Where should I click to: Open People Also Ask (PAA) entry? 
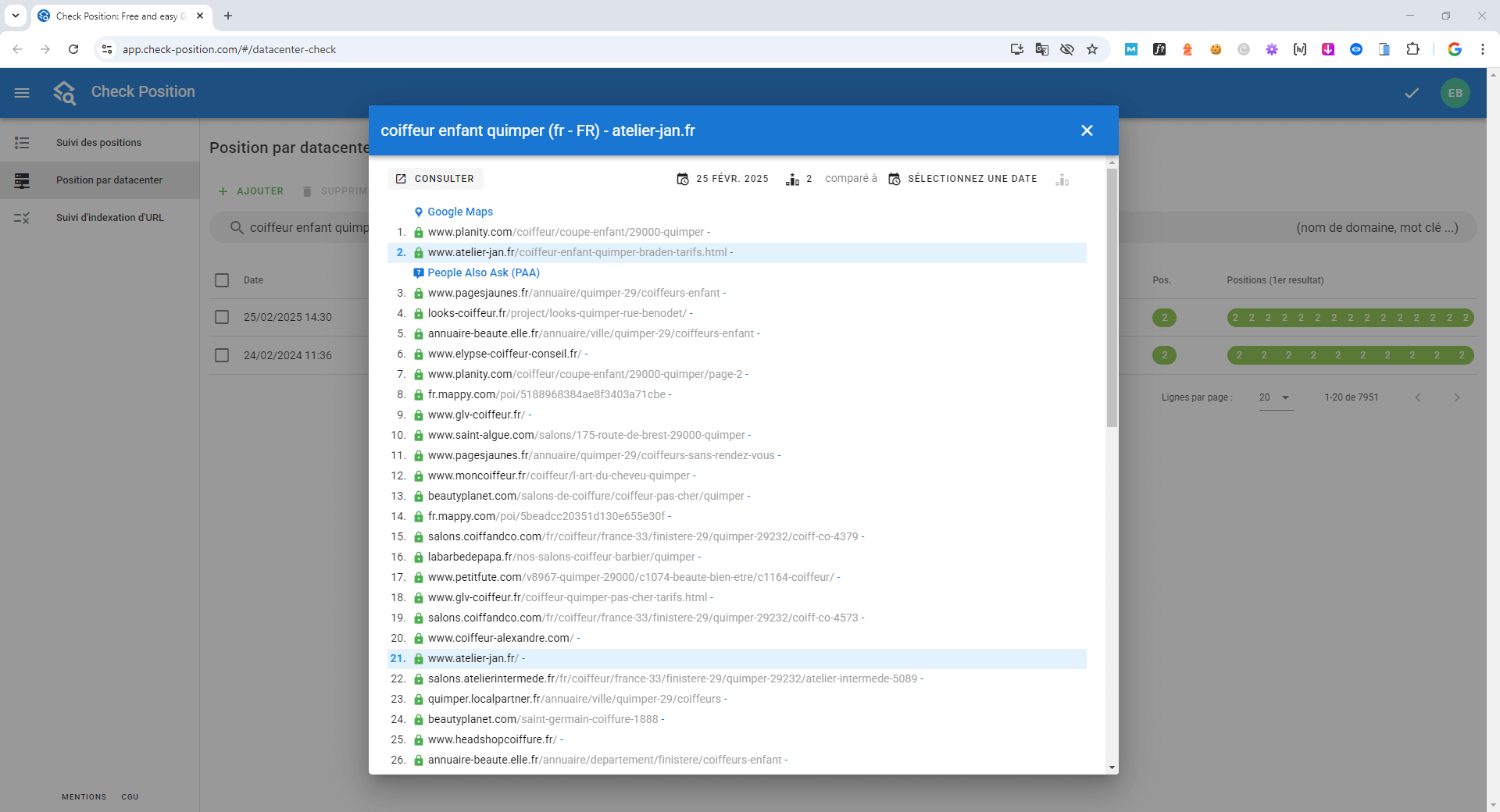pyautogui.click(x=484, y=272)
